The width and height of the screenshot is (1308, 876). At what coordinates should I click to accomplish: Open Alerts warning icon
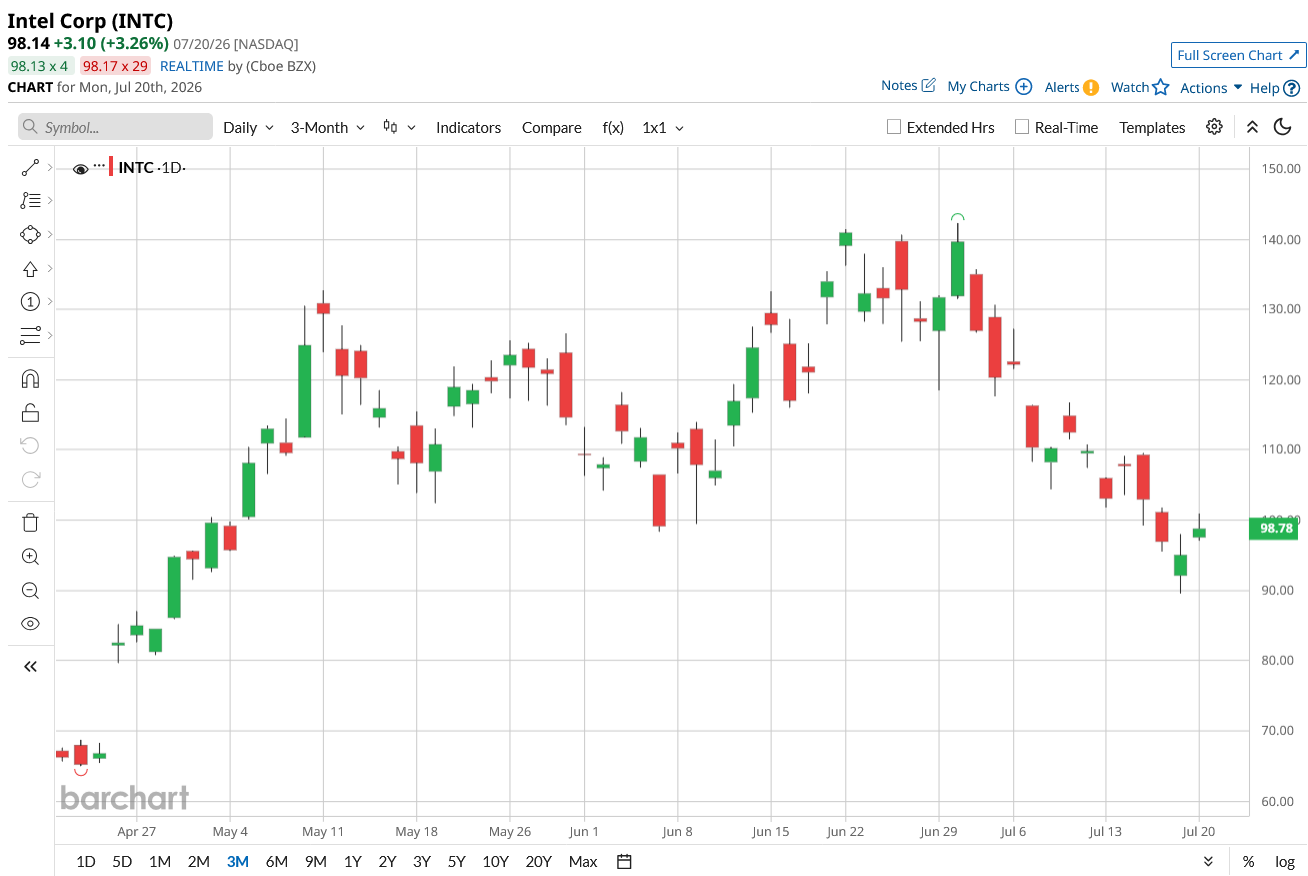(x=1091, y=87)
